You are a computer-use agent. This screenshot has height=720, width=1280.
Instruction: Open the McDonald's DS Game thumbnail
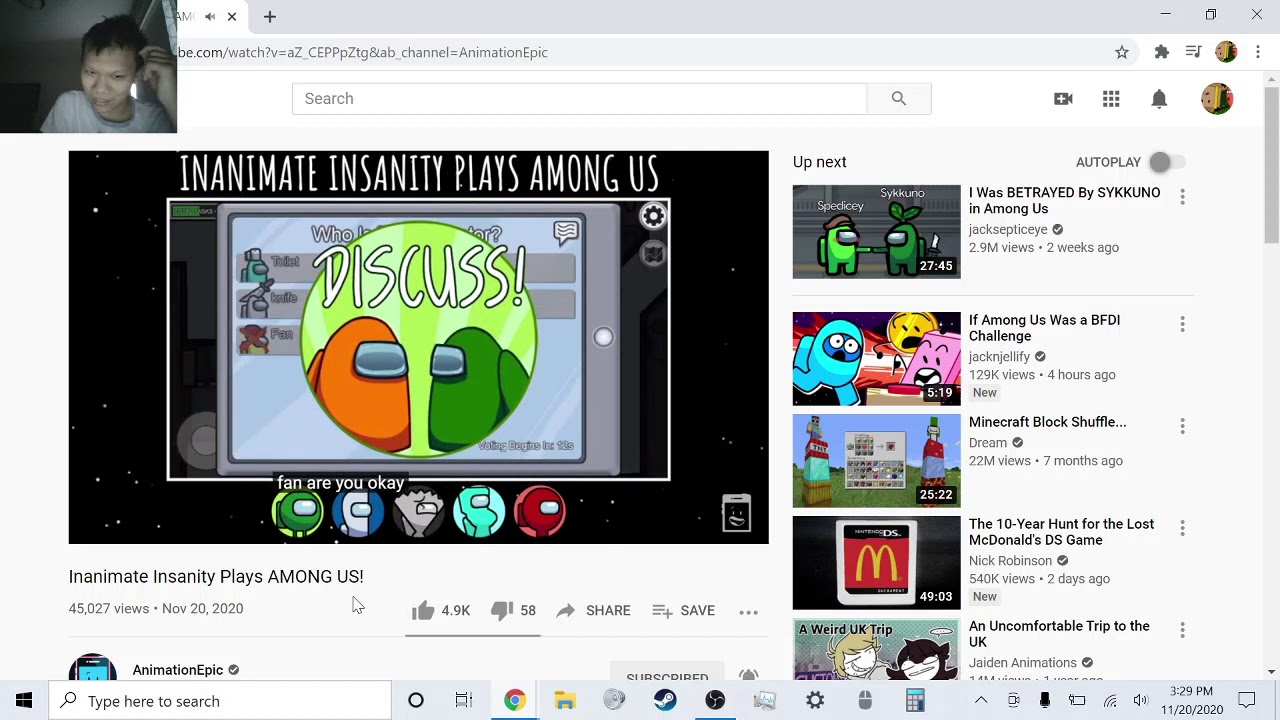(876, 563)
